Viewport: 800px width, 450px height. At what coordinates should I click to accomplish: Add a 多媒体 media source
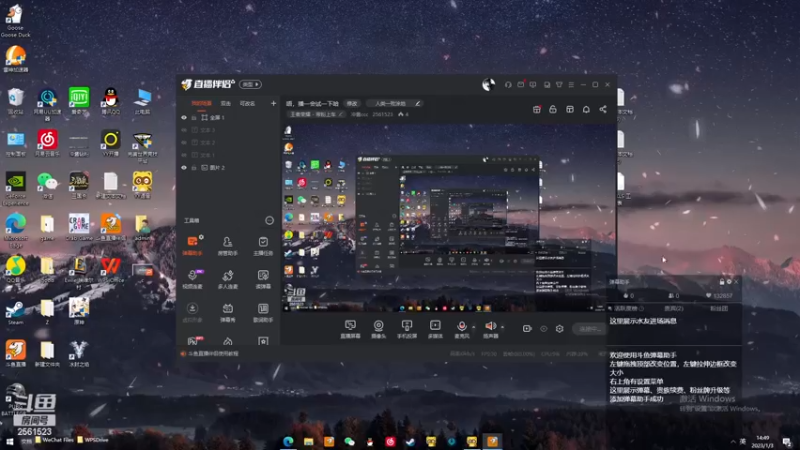[435, 329]
